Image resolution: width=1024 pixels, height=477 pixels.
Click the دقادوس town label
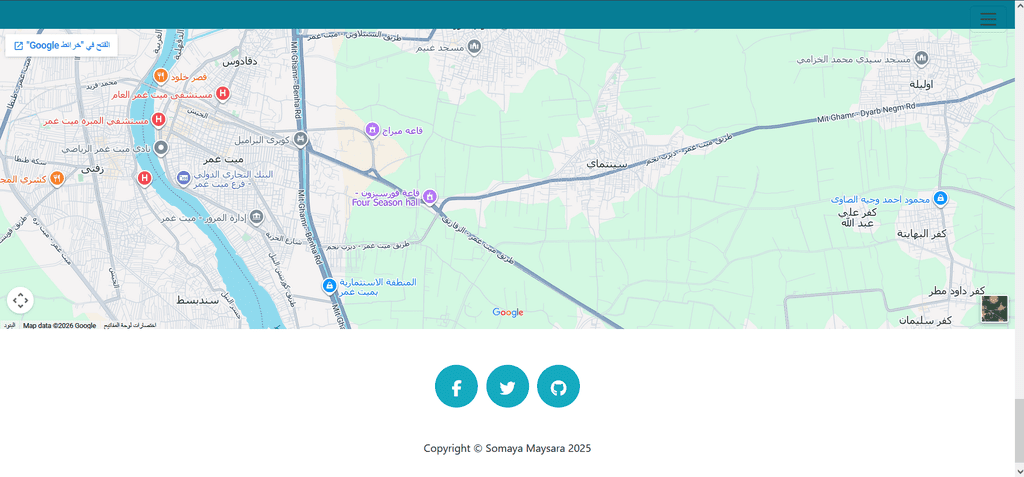(x=240, y=62)
